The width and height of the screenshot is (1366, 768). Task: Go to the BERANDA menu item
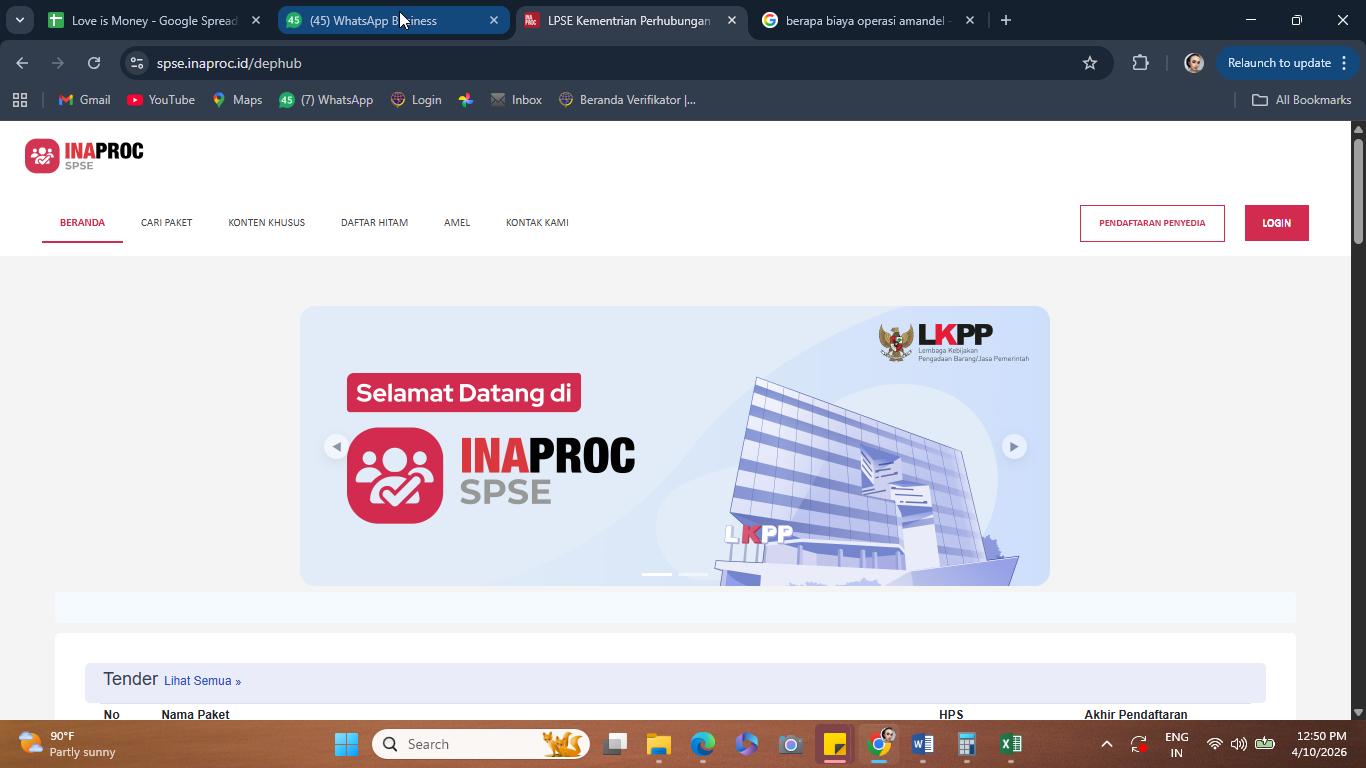pyautogui.click(x=82, y=222)
